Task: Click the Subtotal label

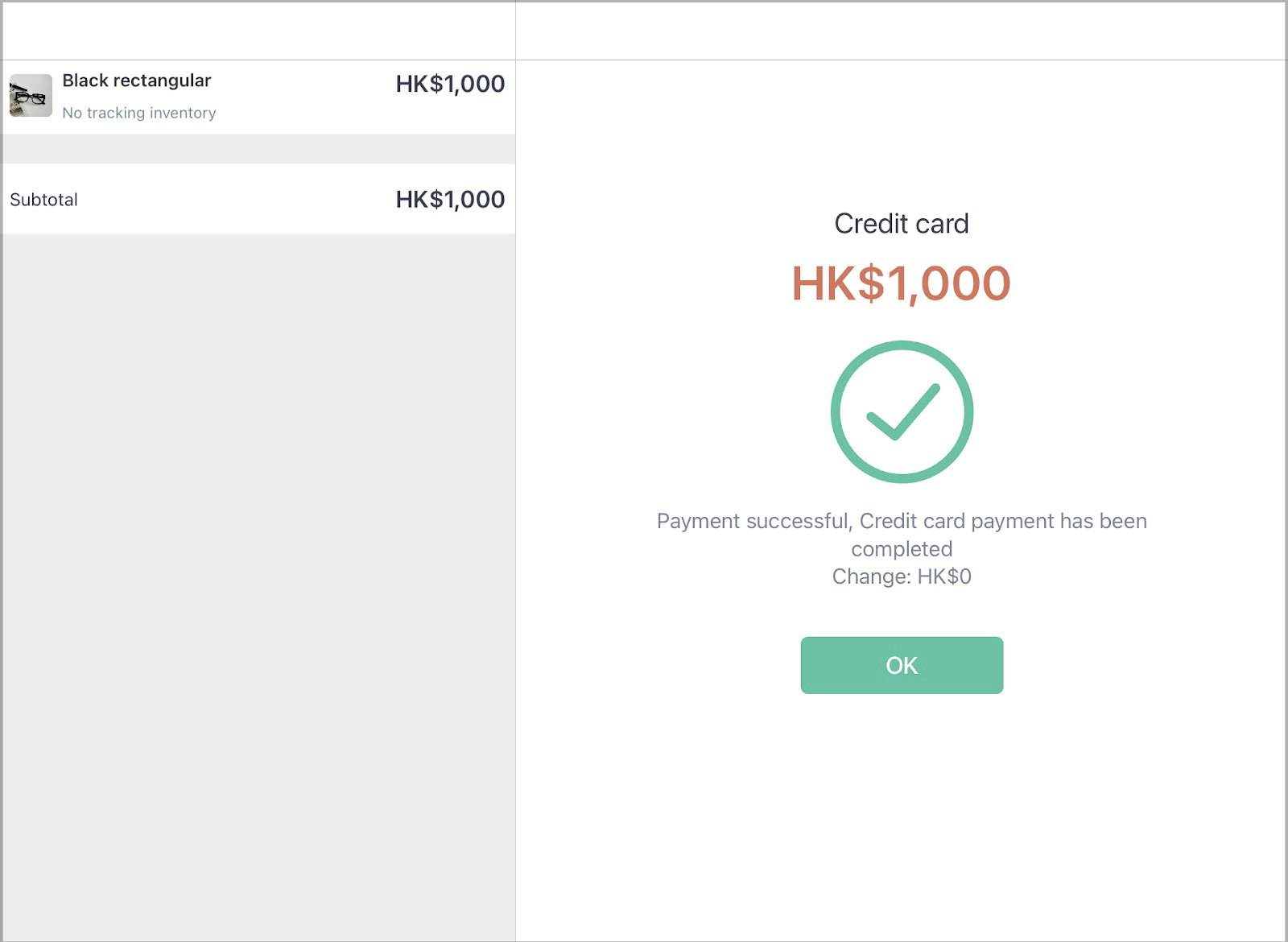Action: tap(44, 200)
